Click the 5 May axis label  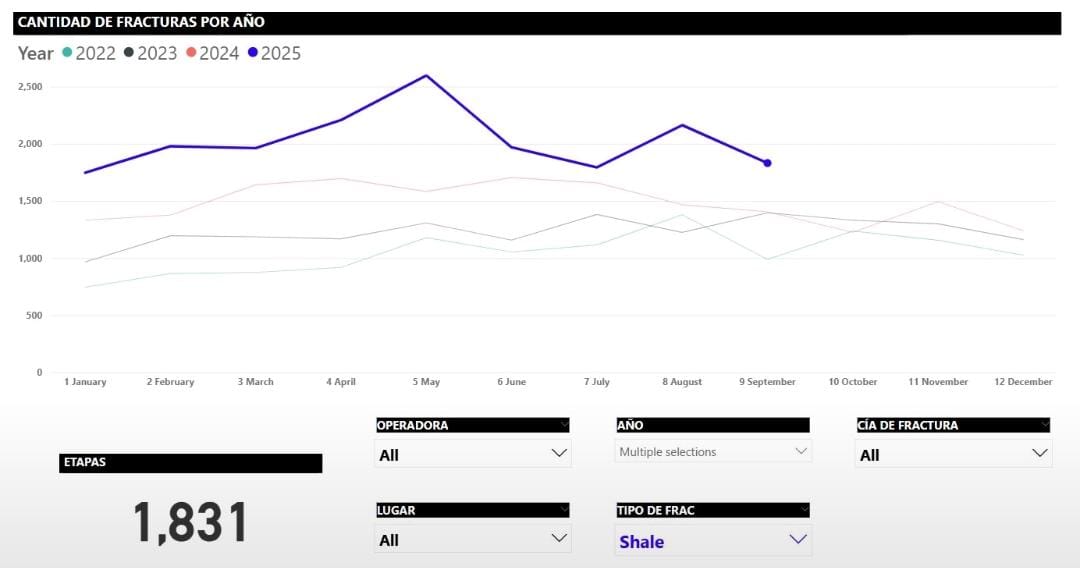coord(426,382)
